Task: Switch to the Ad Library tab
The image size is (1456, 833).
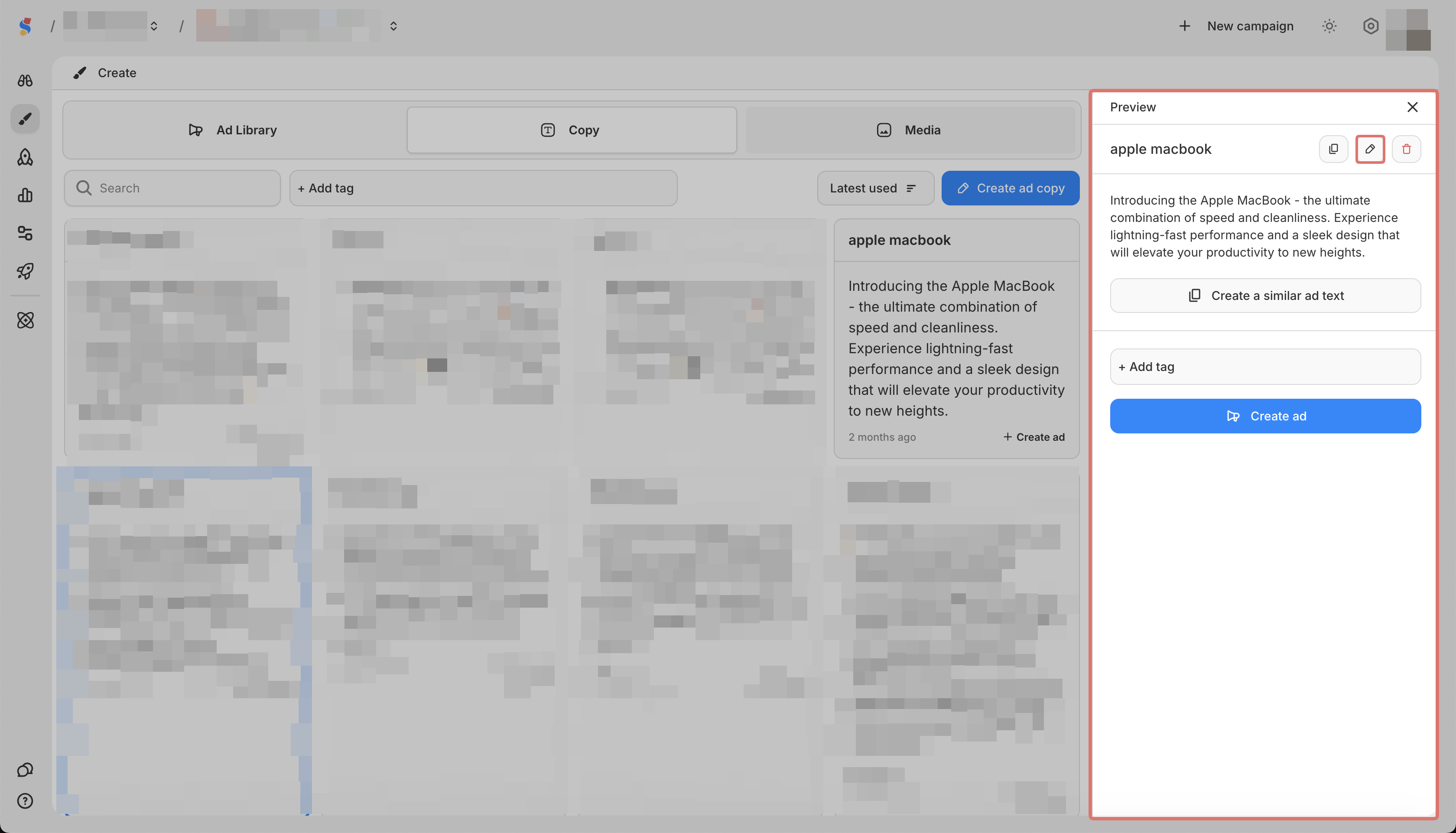Action: [x=233, y=130]
